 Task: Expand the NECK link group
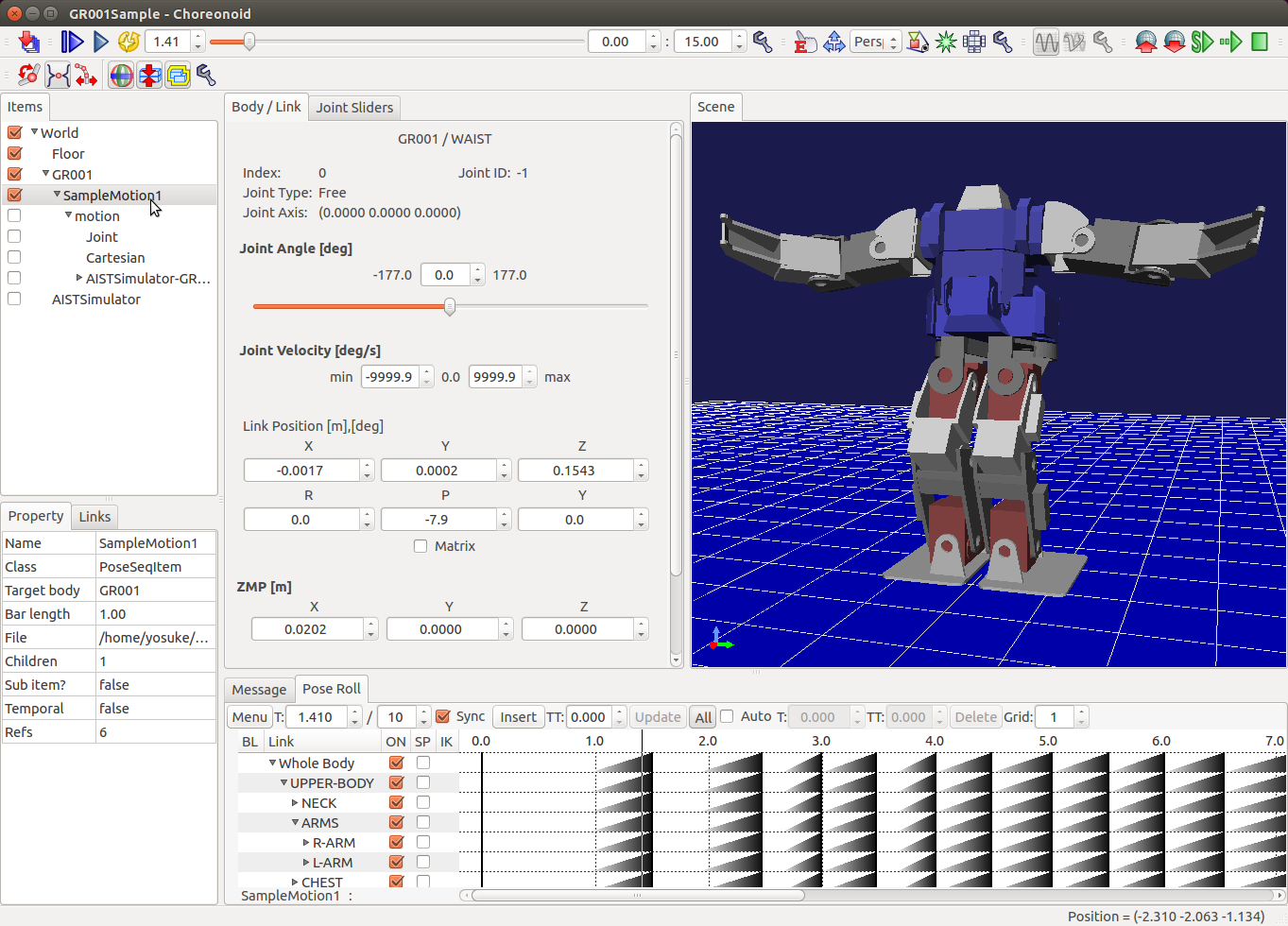coord(295,802)
